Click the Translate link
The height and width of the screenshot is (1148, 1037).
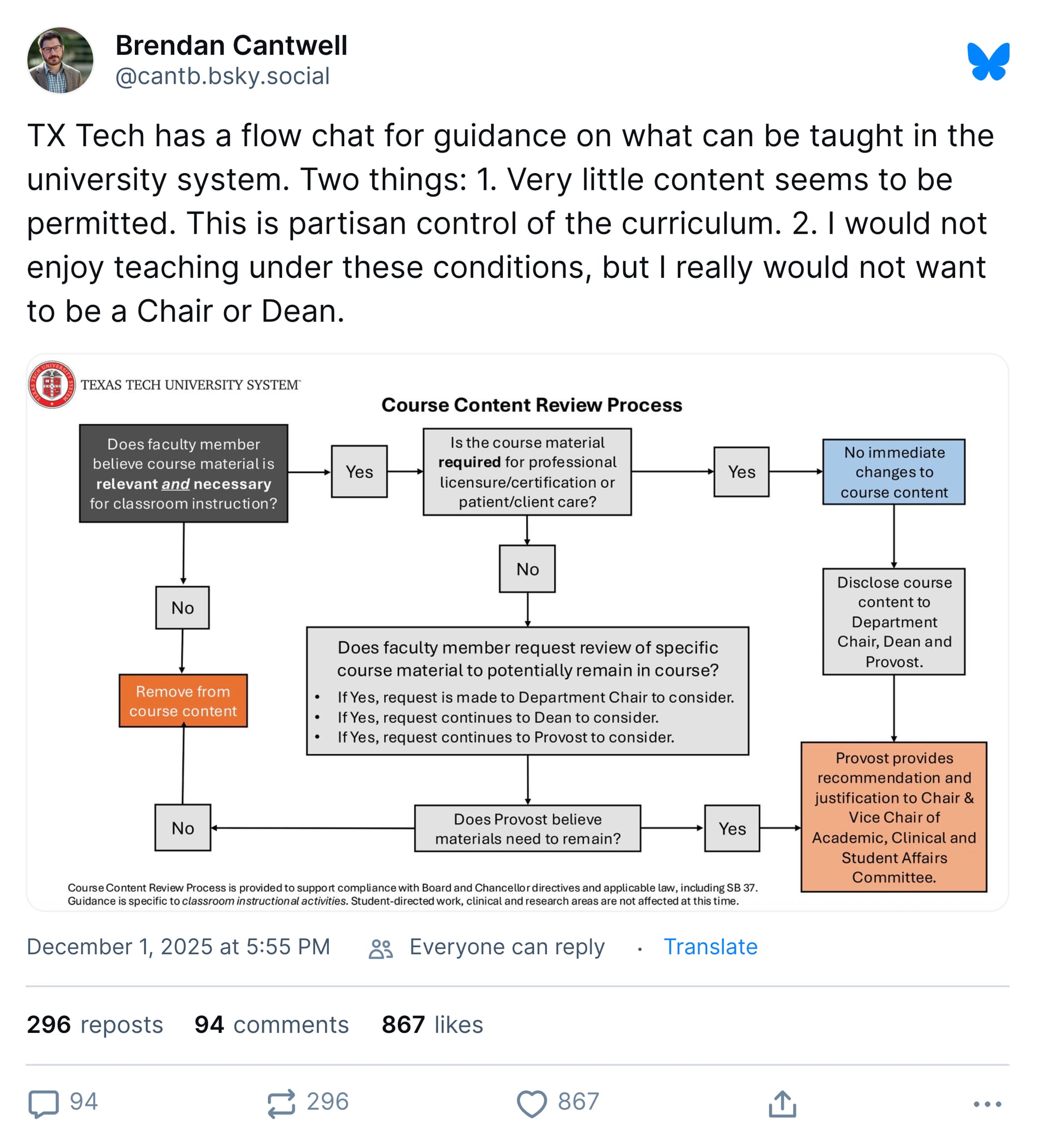point(710,947)
